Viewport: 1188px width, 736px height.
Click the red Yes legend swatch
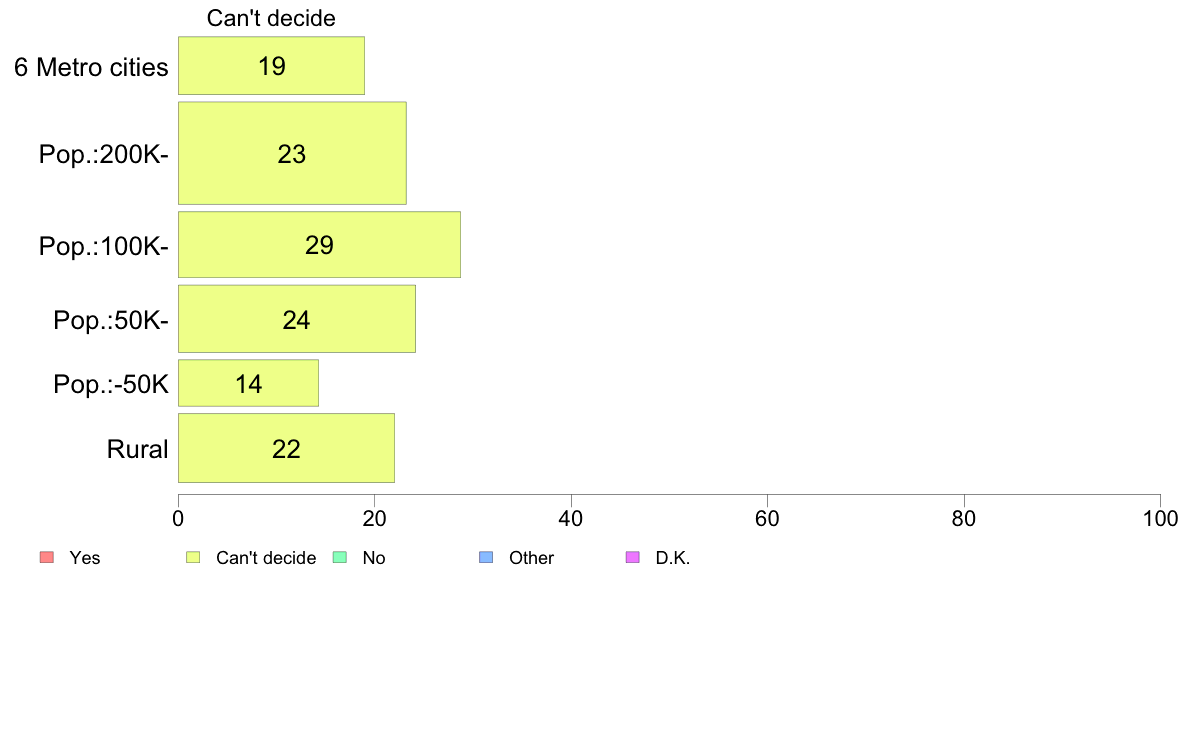coord(46,557)
